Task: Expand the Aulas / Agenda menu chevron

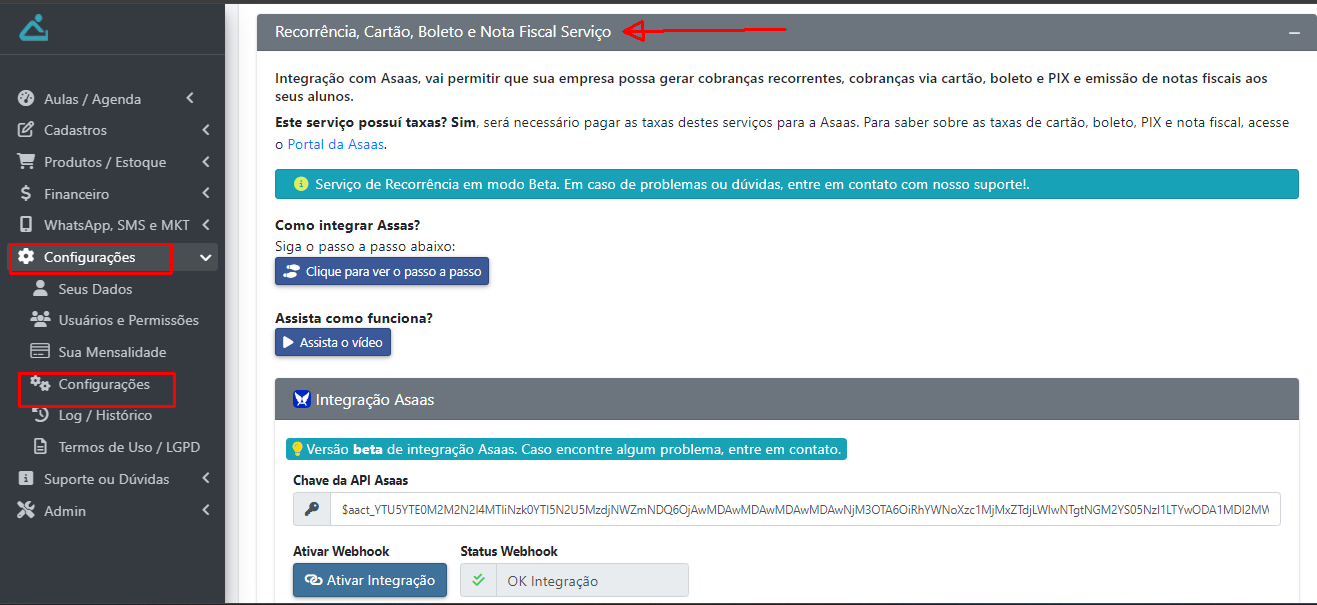Action: (x=189, y=98)
